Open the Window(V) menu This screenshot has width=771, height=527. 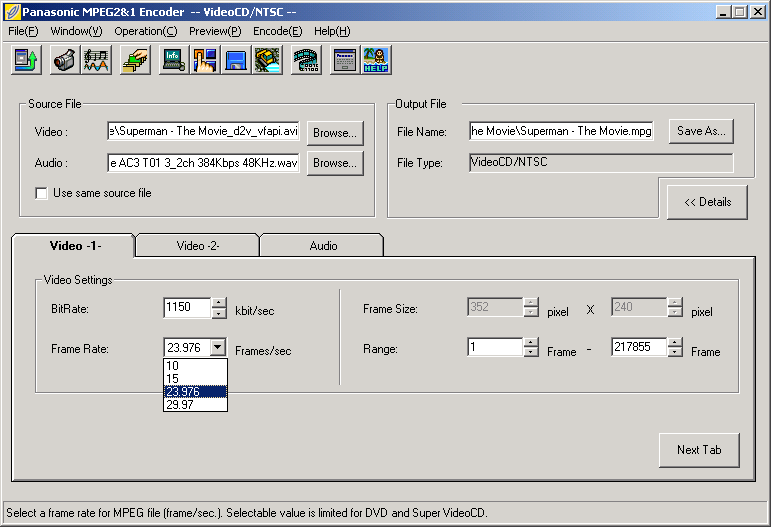(x=76, y=31)
